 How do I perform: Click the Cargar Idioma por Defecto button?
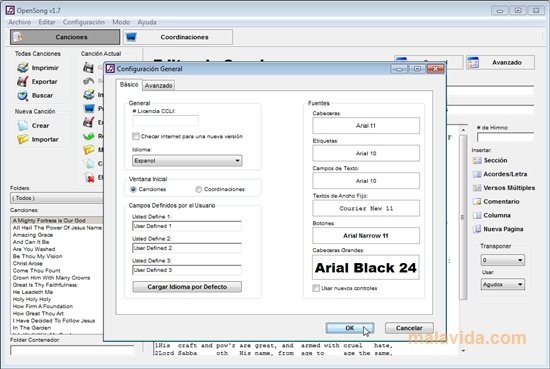pyautogui.click(x=187, y=287)
